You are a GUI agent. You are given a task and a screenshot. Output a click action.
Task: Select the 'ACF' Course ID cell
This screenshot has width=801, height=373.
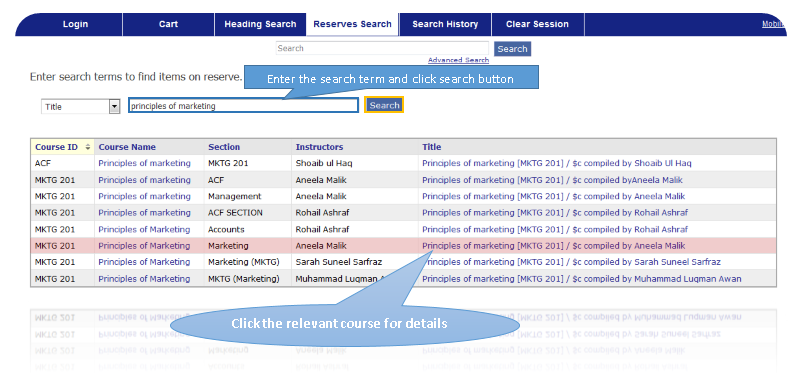[63, 164]
